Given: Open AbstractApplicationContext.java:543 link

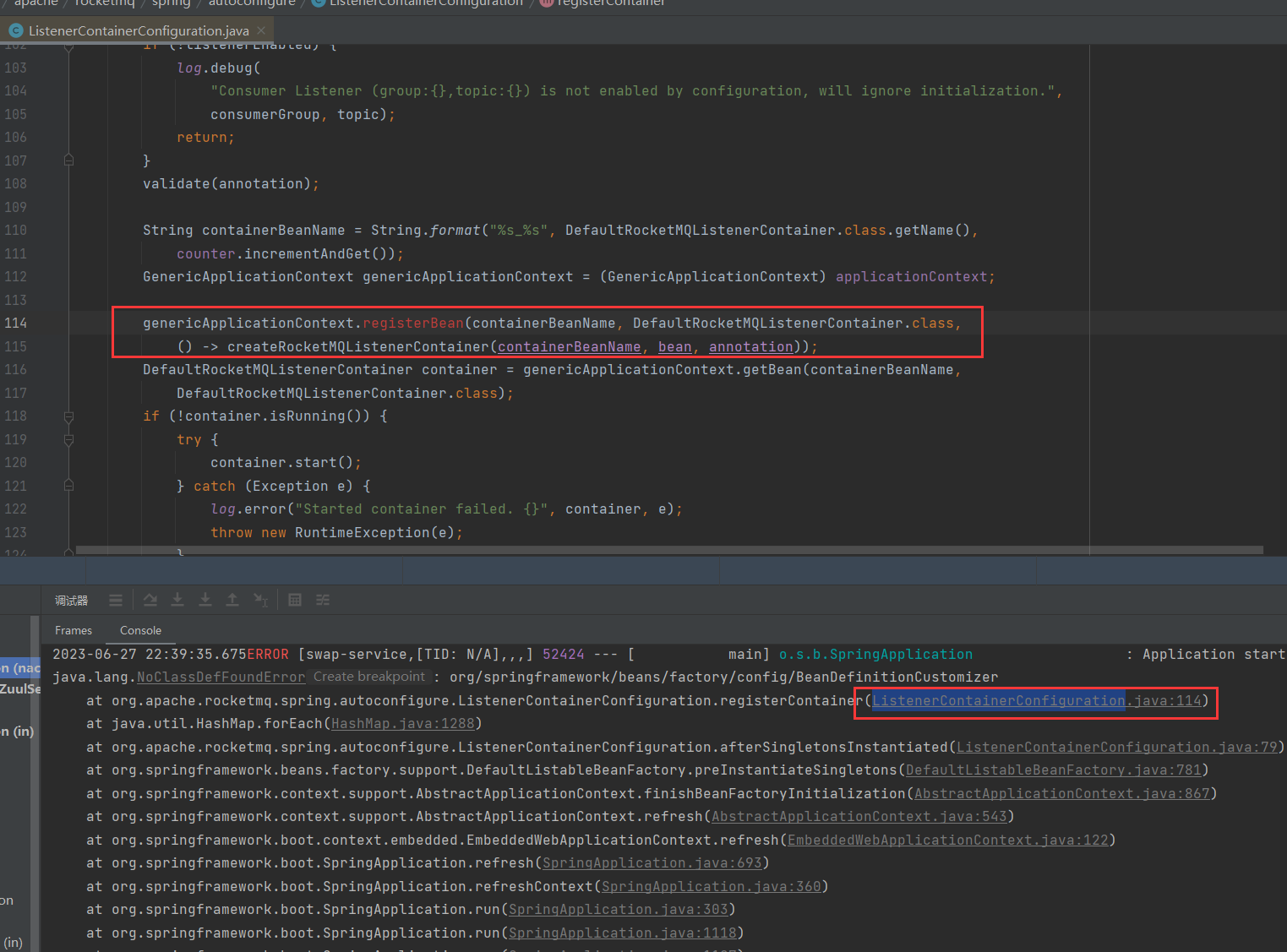Looking at the screenshot, I should 859,817.
